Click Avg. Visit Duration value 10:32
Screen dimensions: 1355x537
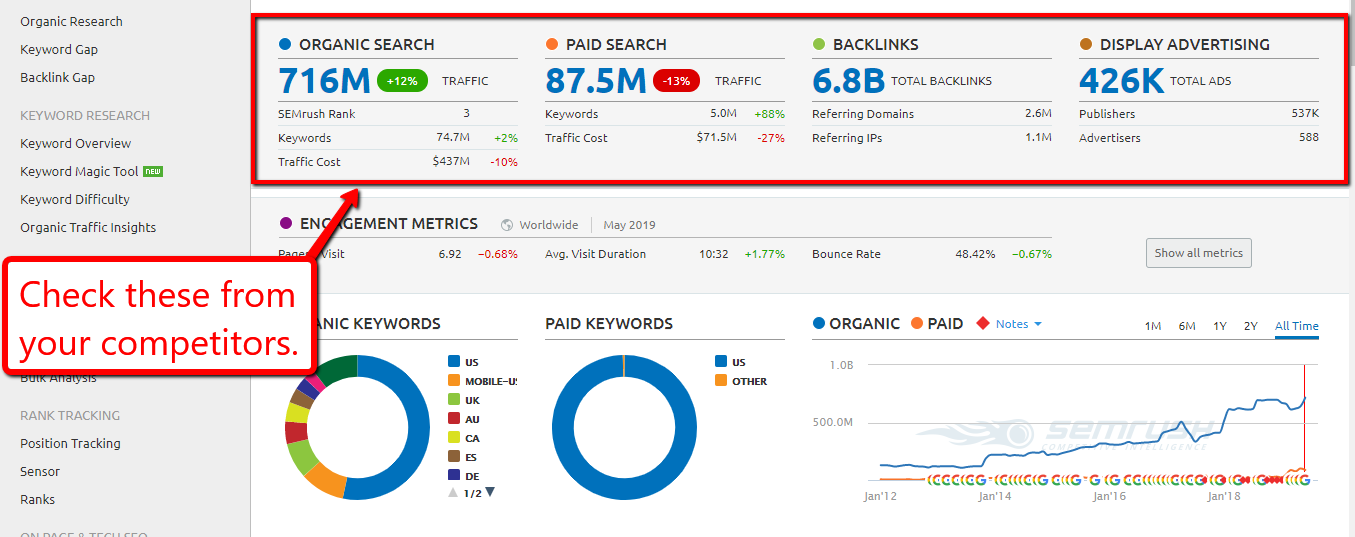[x=714, y=254]
